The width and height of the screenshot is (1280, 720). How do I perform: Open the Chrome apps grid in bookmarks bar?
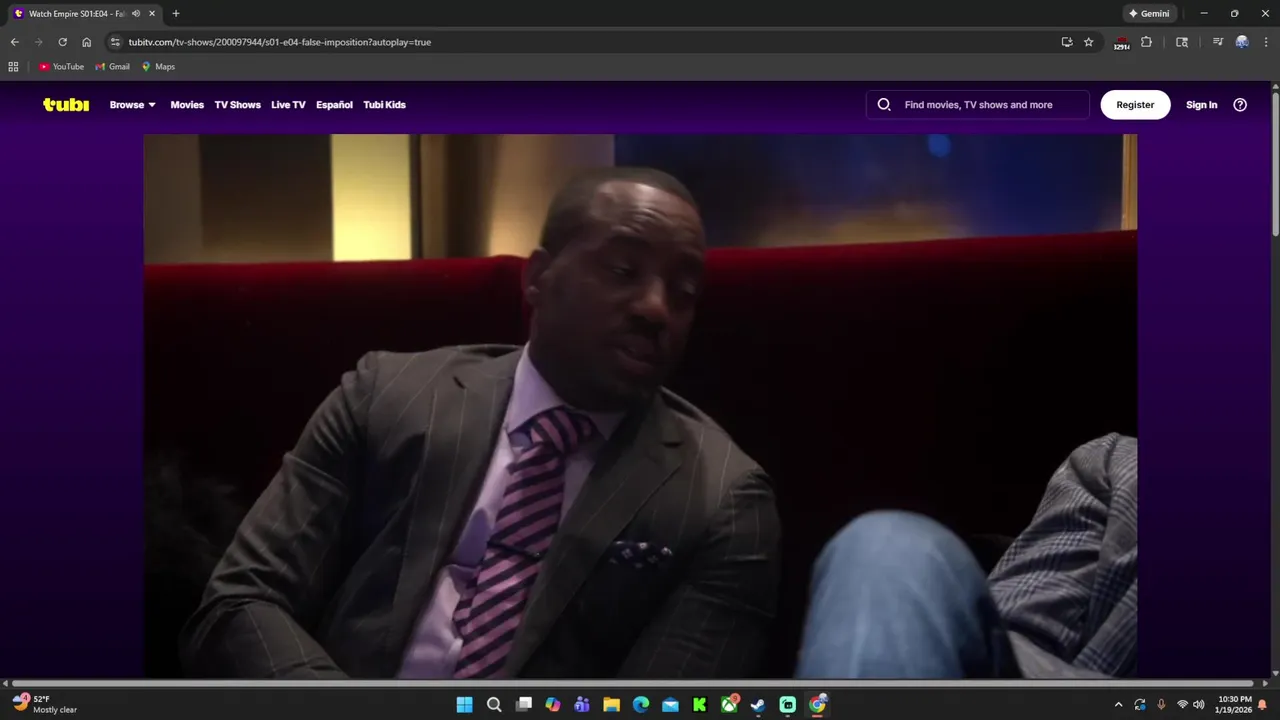pos(13,67)
